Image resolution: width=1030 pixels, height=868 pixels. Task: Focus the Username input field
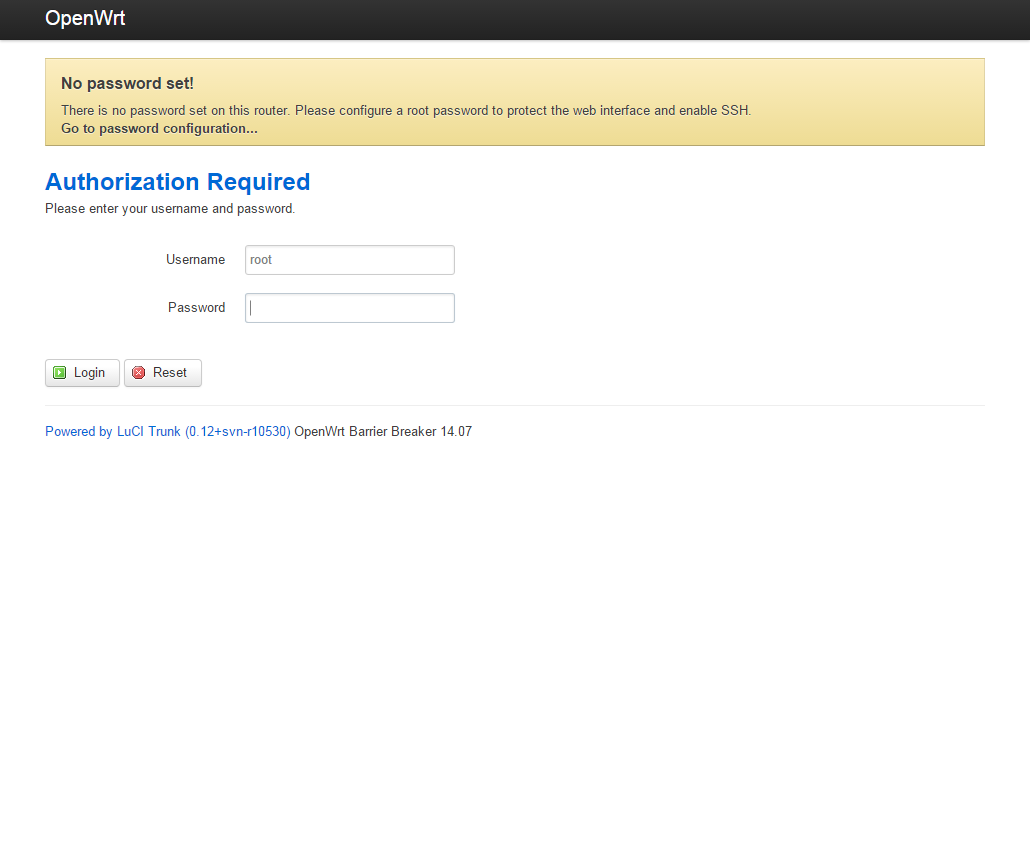pos(349,260)
